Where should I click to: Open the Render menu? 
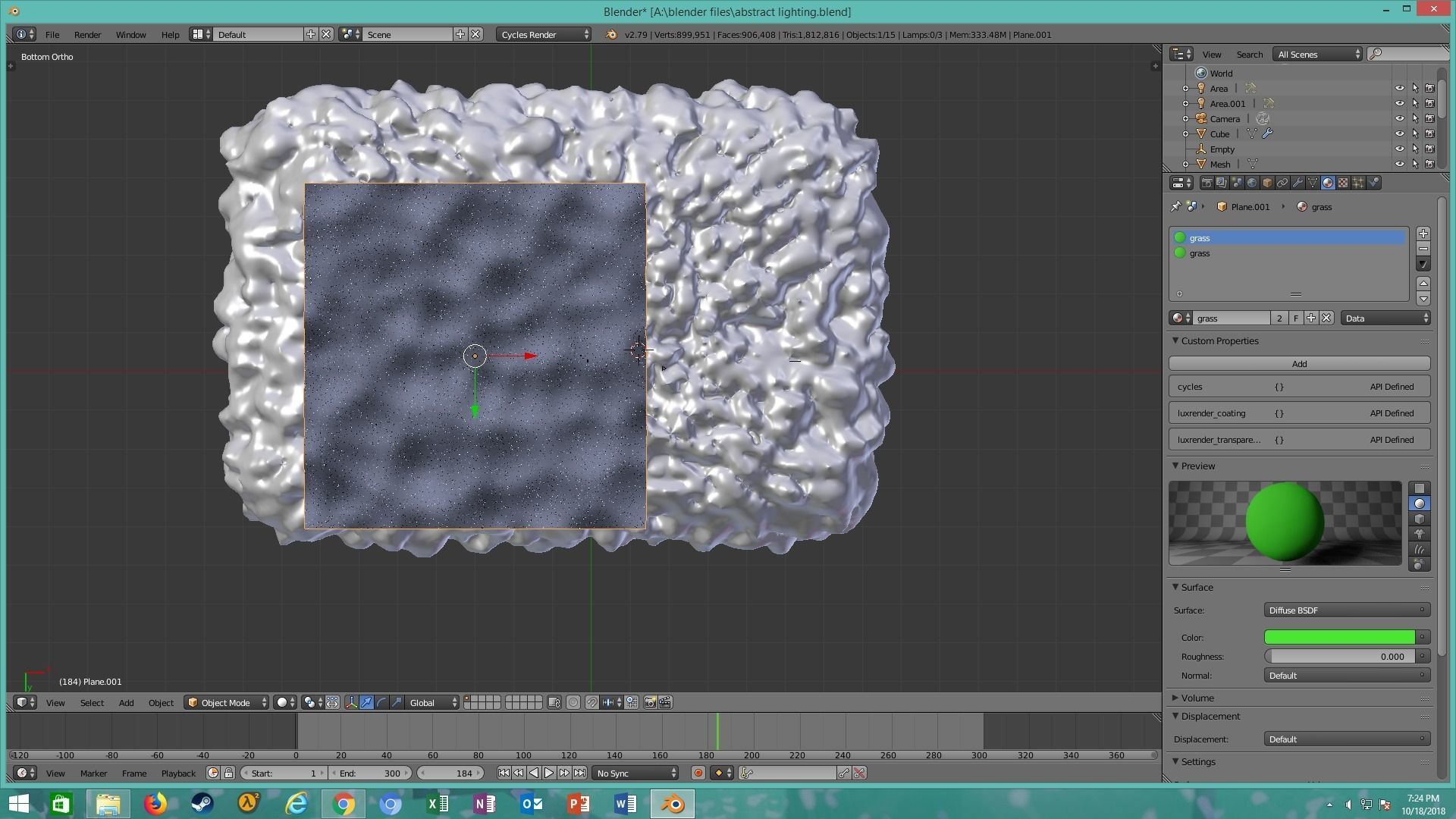87,35
